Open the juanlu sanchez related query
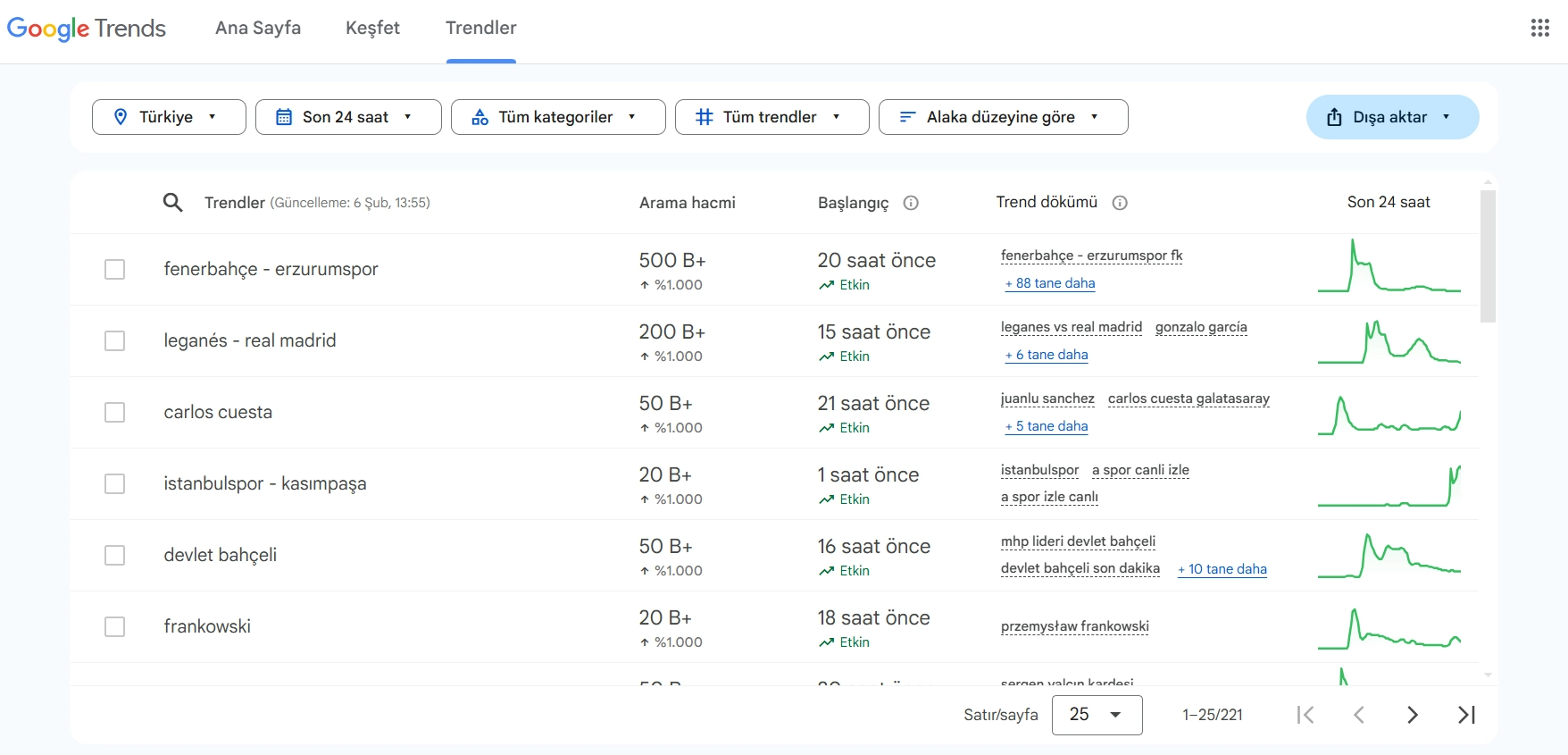This screenshot has height=755, width=1568. 1047,398
